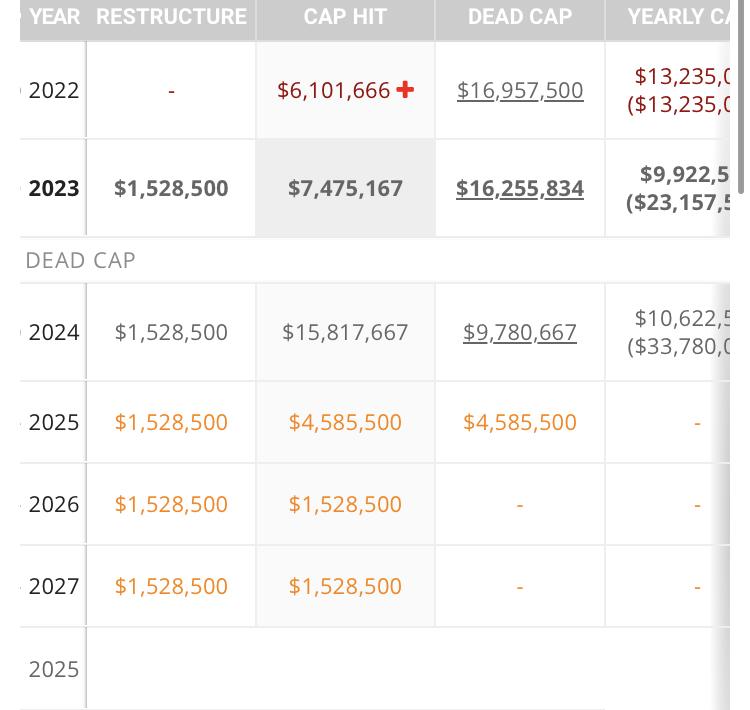
Task: Select the 2026 row year label
Action: pos(54,504)
